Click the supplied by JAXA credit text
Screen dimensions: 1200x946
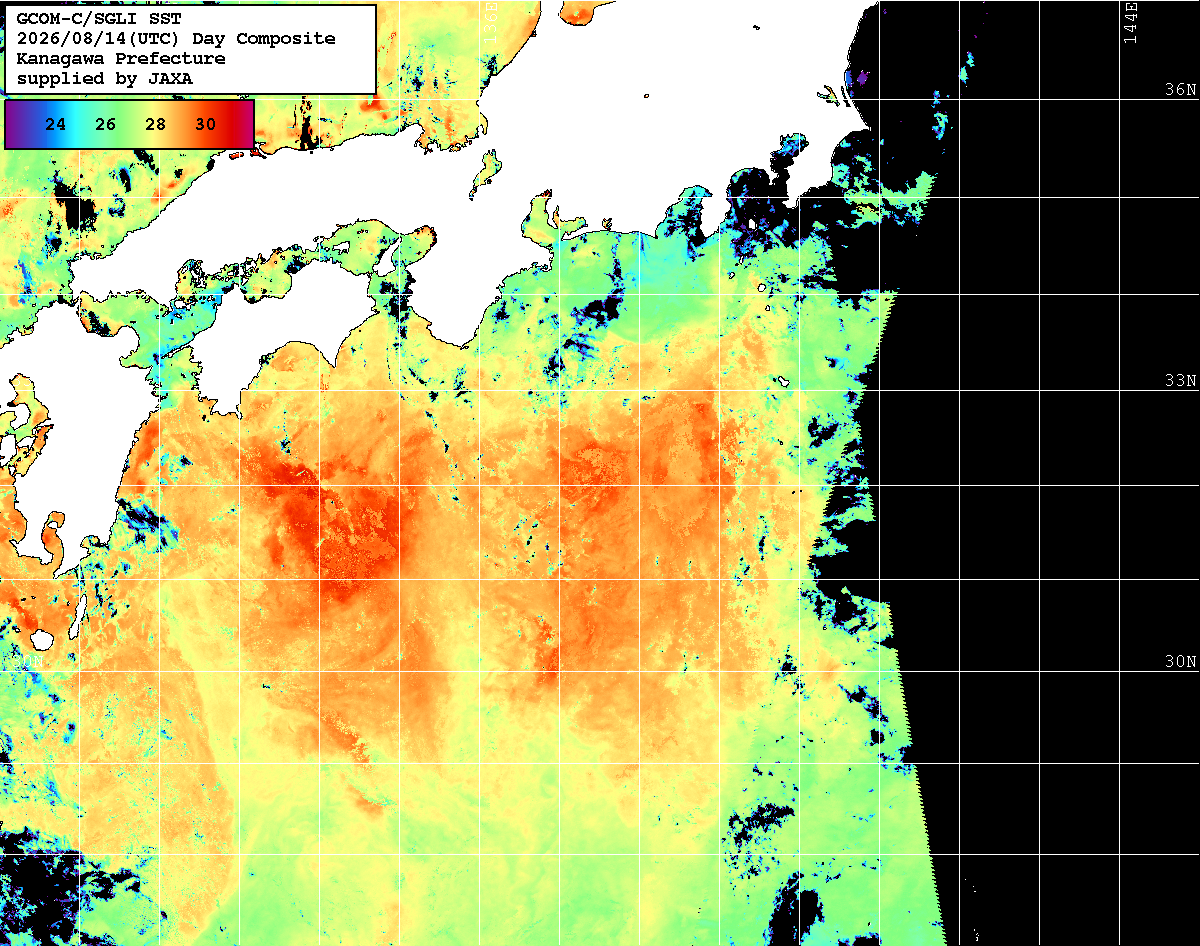pyautogui.click(x=105, y=79)
